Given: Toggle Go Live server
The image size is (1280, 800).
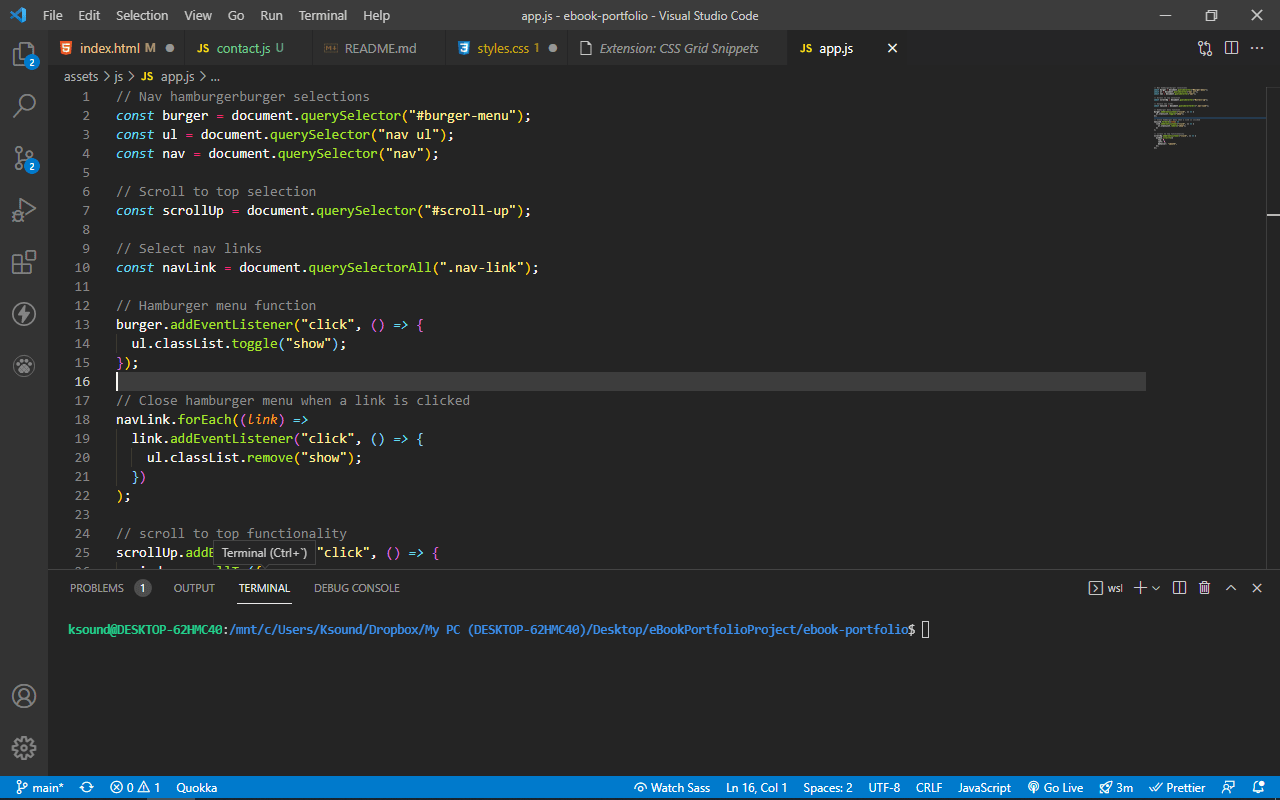Looking at the screenshot, I should tap(1055, 788).
